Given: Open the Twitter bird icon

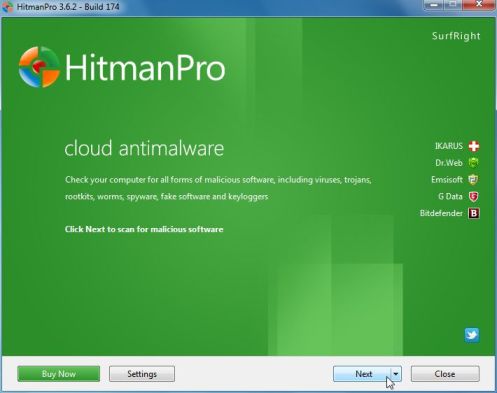Looking at the screenshot, I should (x=472, y=335).
